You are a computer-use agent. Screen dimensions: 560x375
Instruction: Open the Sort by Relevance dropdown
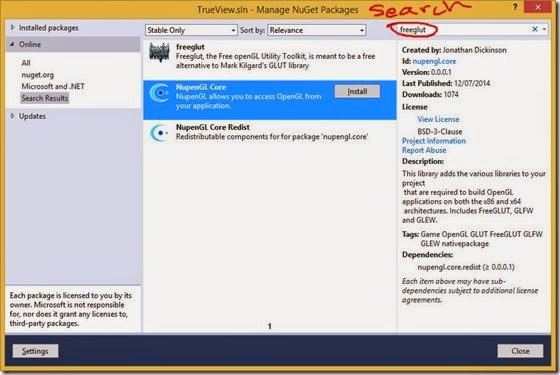click(x=317, y=30)
